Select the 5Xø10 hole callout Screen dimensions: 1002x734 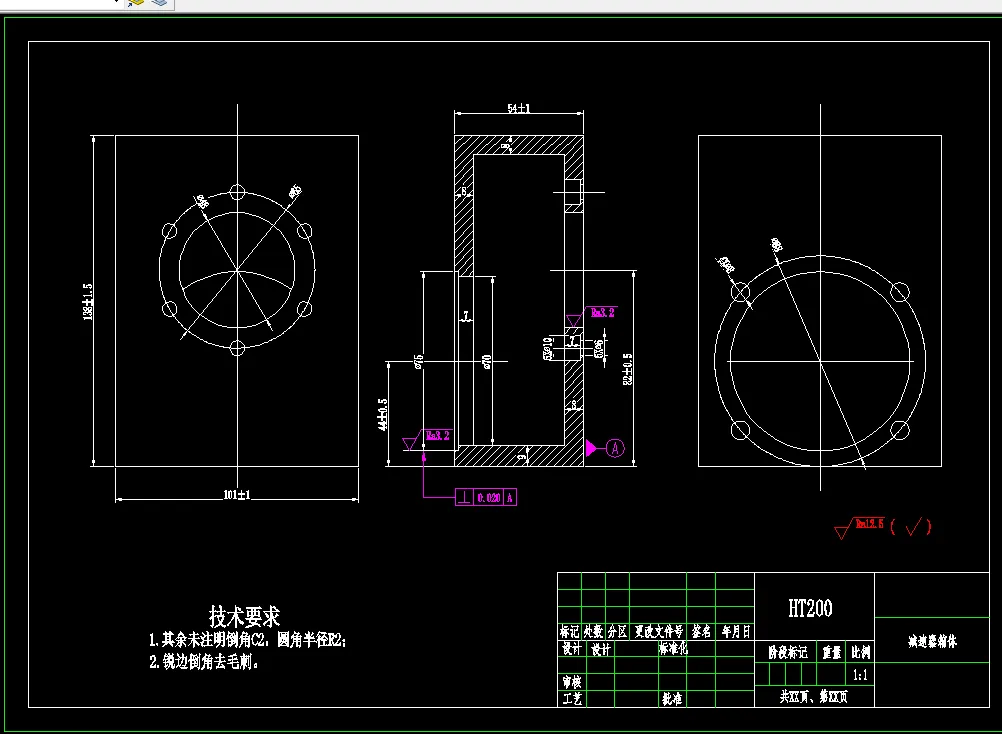click(548, 349)
